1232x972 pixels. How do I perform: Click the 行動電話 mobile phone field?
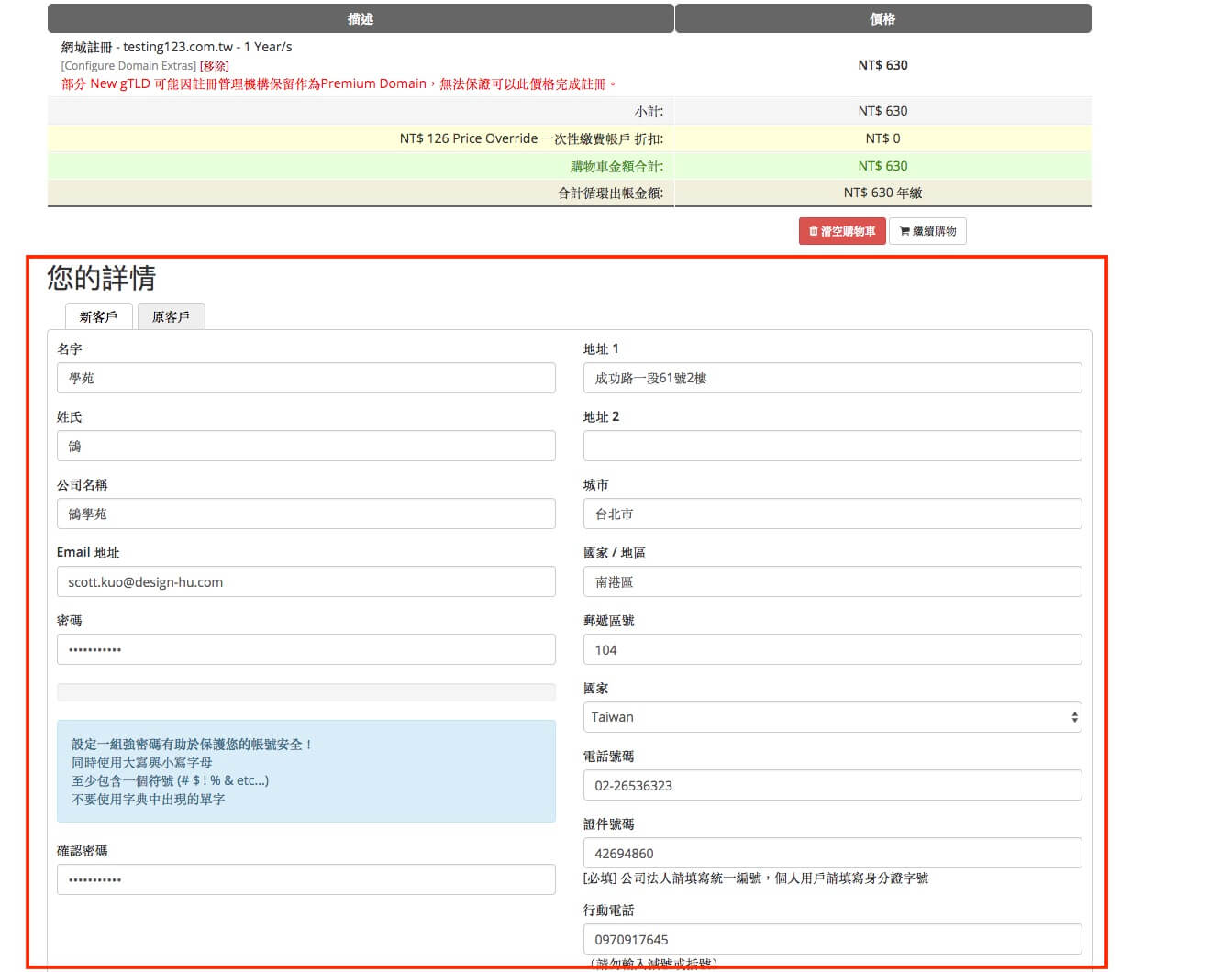pyautogui.click(x=833, y=939)
